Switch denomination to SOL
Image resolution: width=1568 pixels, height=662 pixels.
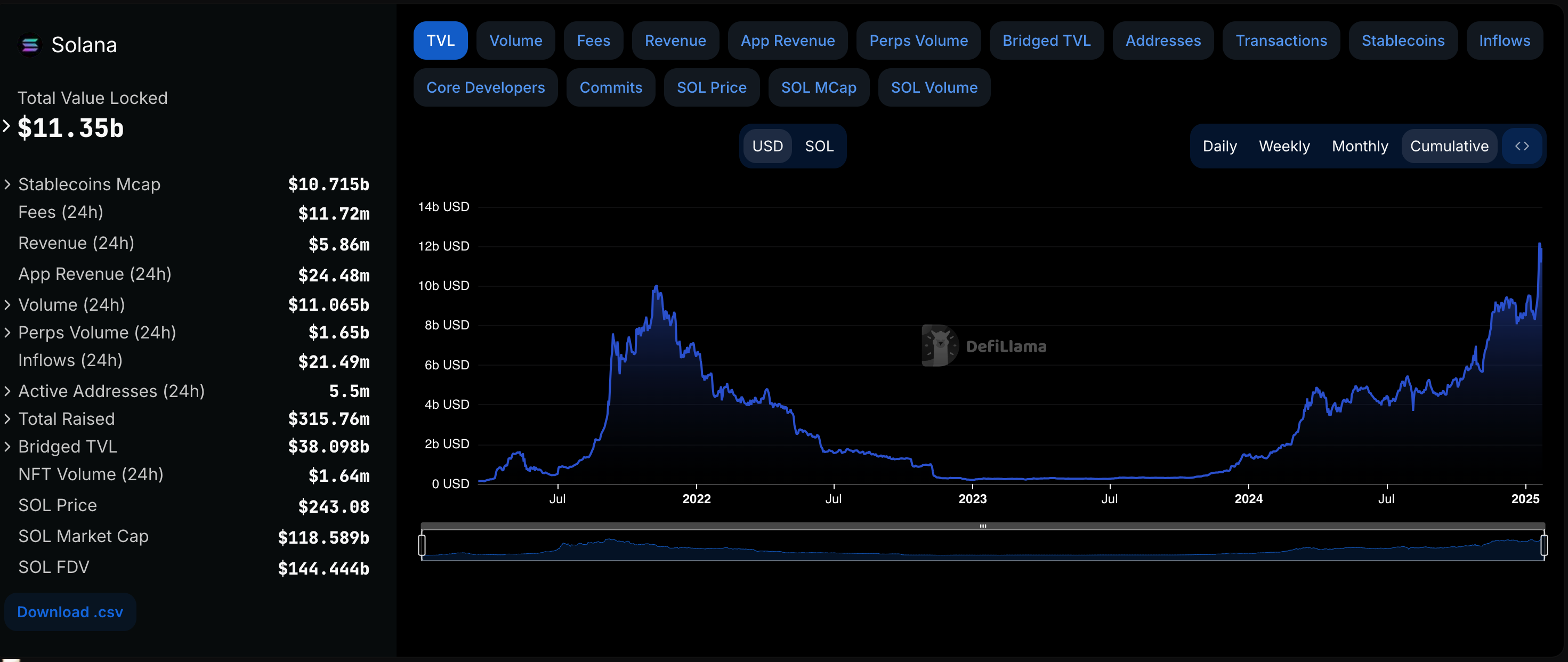coord(819,146)
